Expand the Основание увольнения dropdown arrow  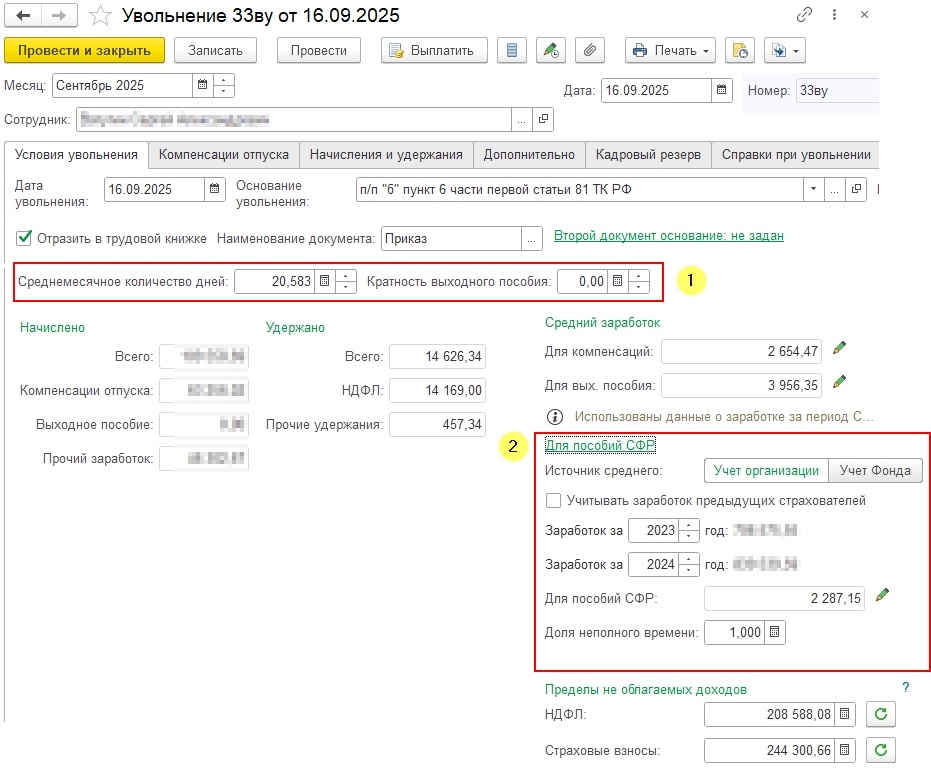pos(813,189)
